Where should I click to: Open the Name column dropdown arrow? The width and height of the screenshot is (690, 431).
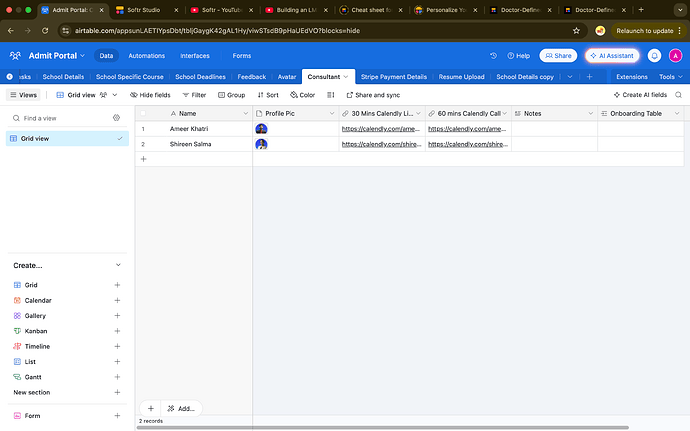(246, 113)
